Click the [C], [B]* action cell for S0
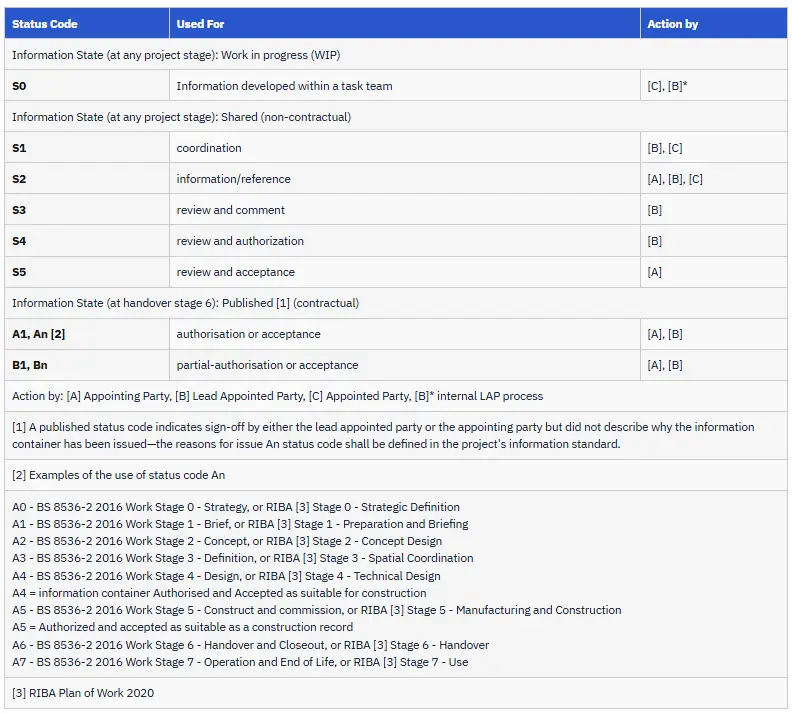 click(714, 85)
